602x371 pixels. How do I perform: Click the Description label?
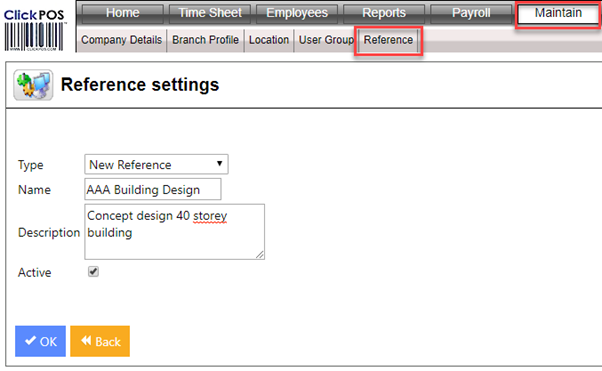point(49,233)
